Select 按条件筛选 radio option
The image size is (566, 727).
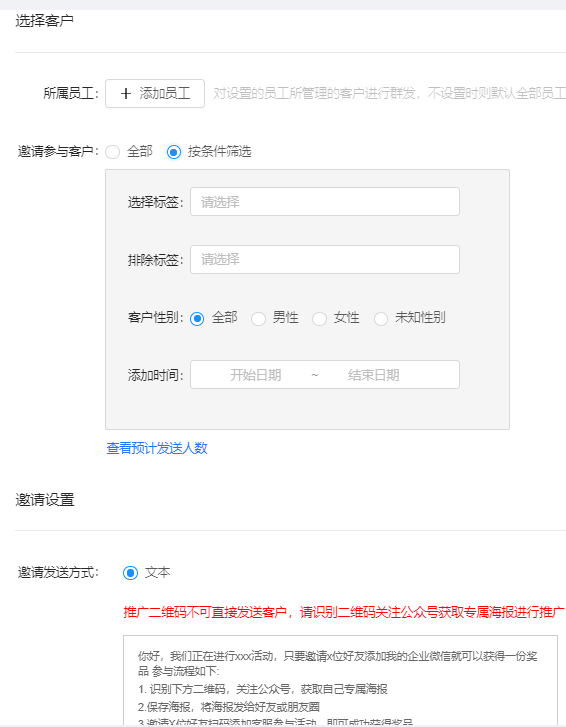174,152
